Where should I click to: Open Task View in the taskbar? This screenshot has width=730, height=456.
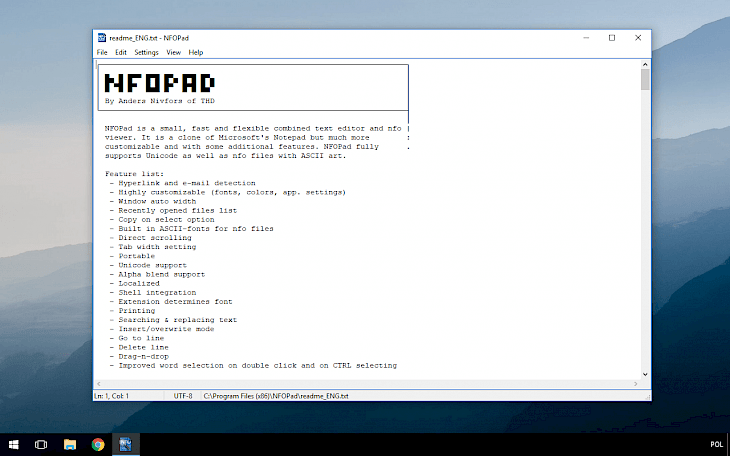(41, 444)
